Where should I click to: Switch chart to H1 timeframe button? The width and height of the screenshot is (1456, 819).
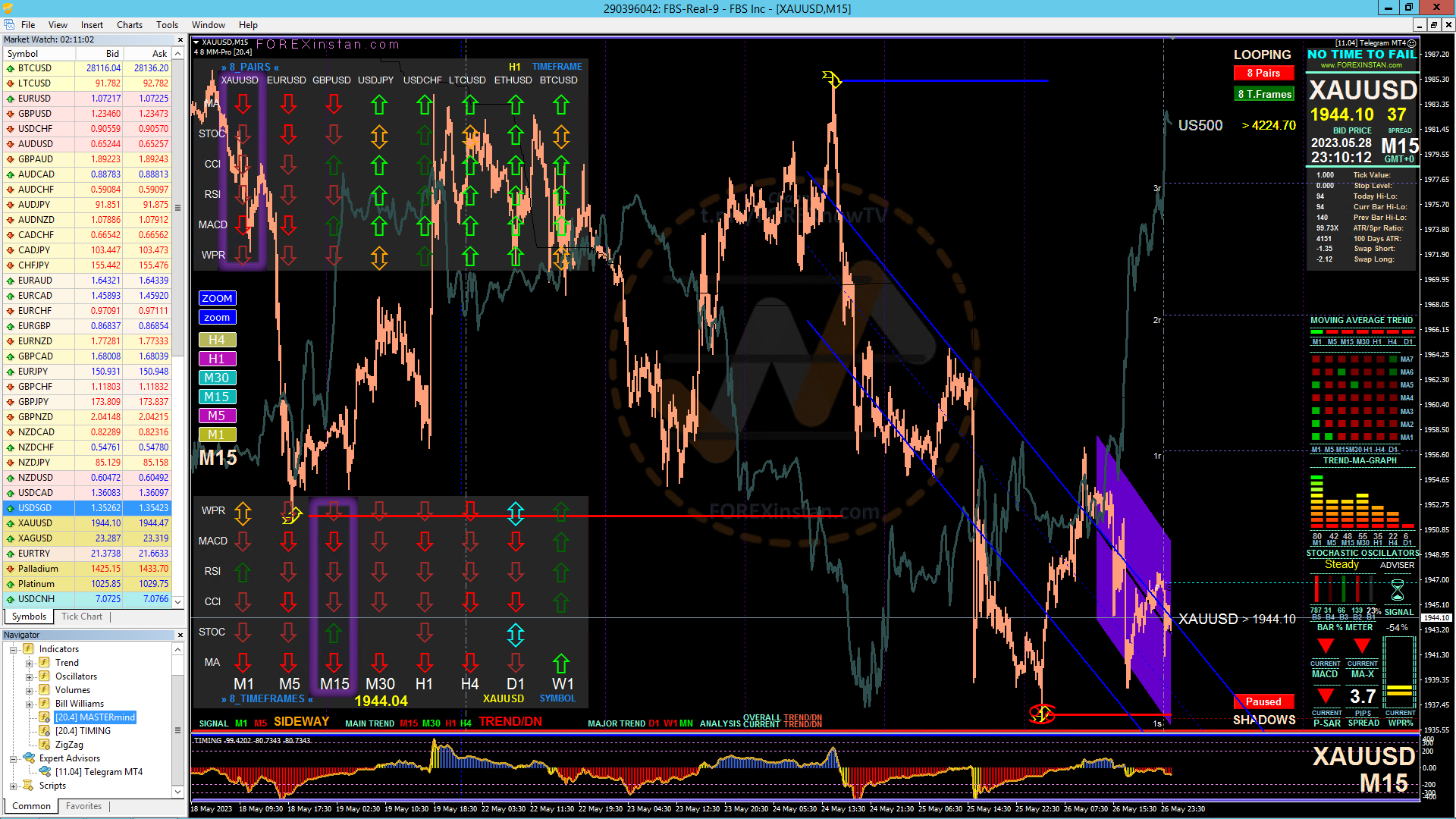point(217,359)
